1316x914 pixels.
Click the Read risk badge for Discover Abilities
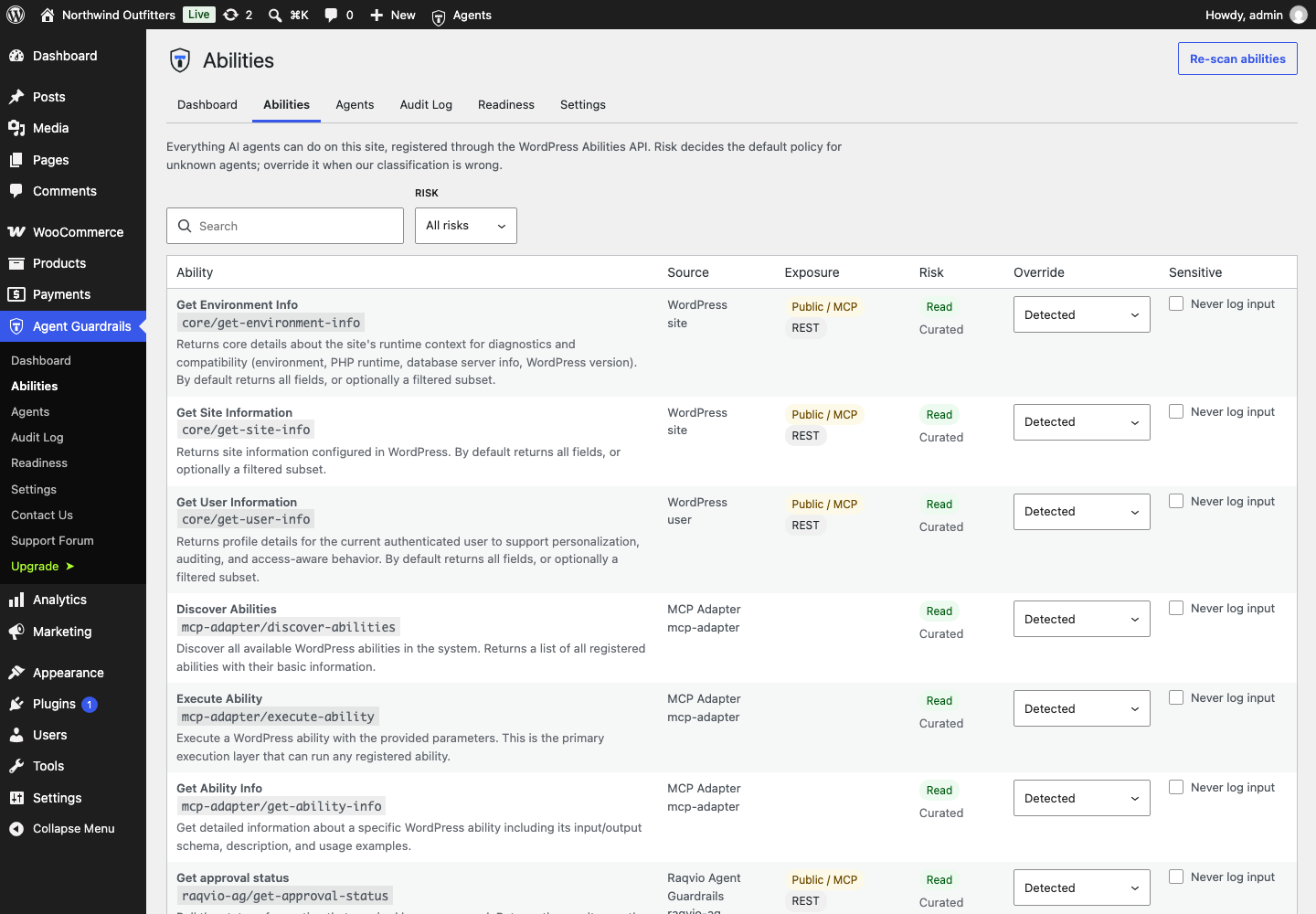click(x=939, y=611)
